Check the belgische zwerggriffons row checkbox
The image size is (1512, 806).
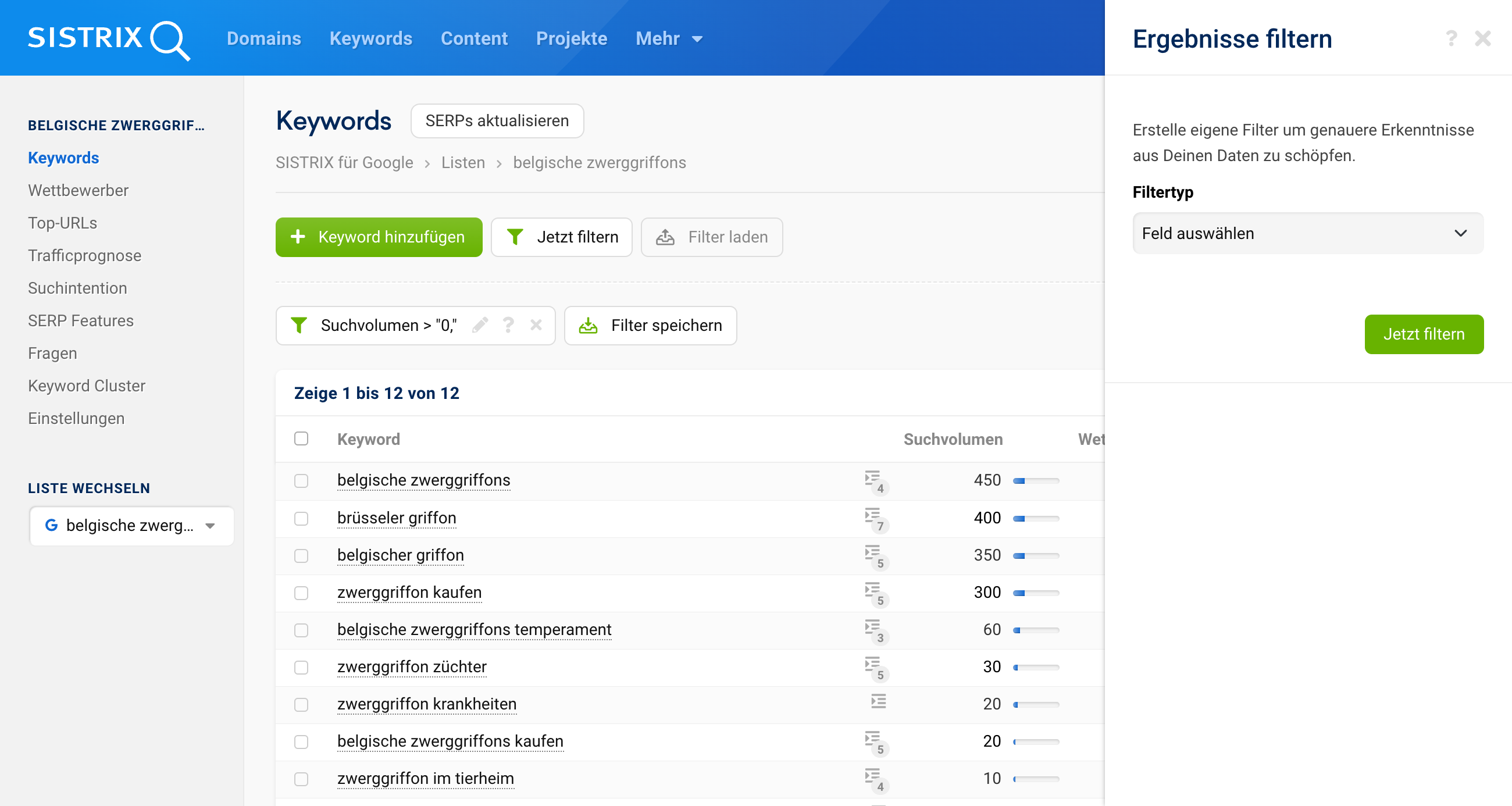(301, 481)
